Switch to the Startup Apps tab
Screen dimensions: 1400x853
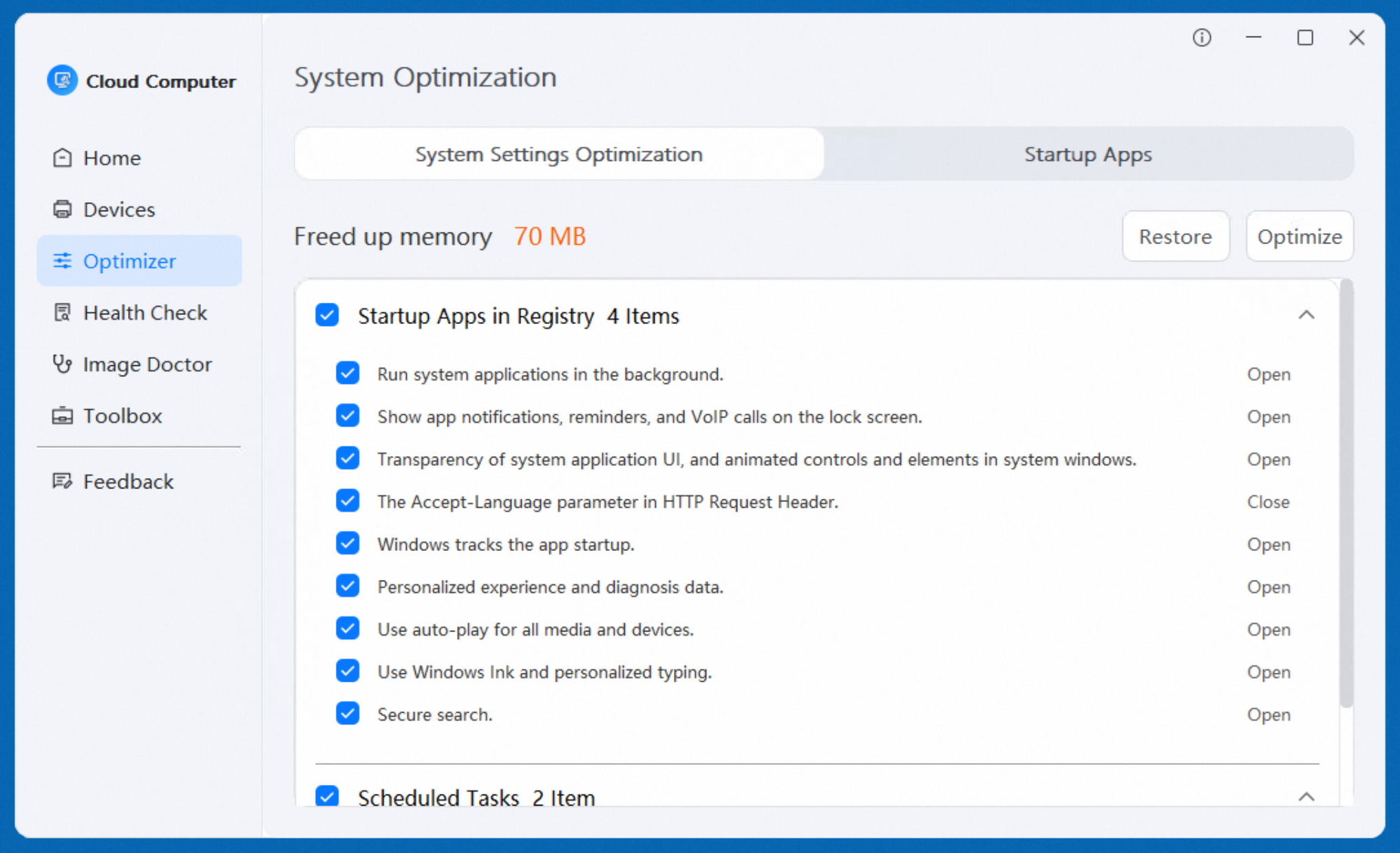click(1088, 154)
